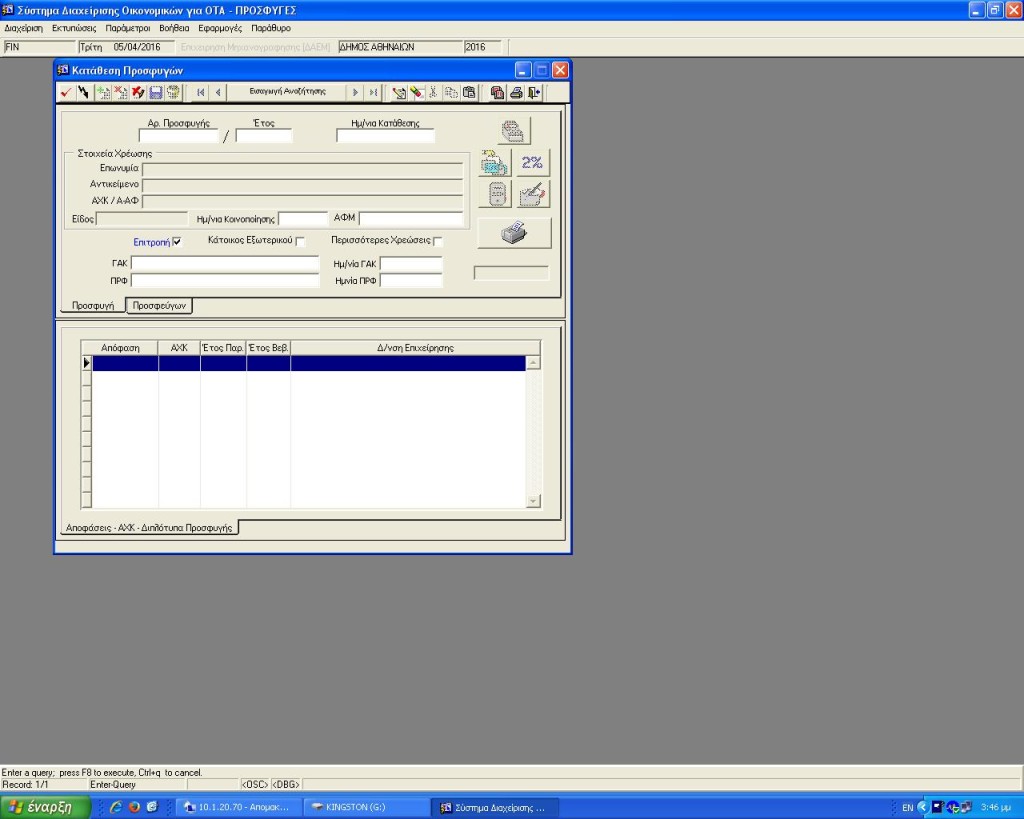Jump to last record in the toolbar
The image size is (1024, 819).
[x=373, y=93]
